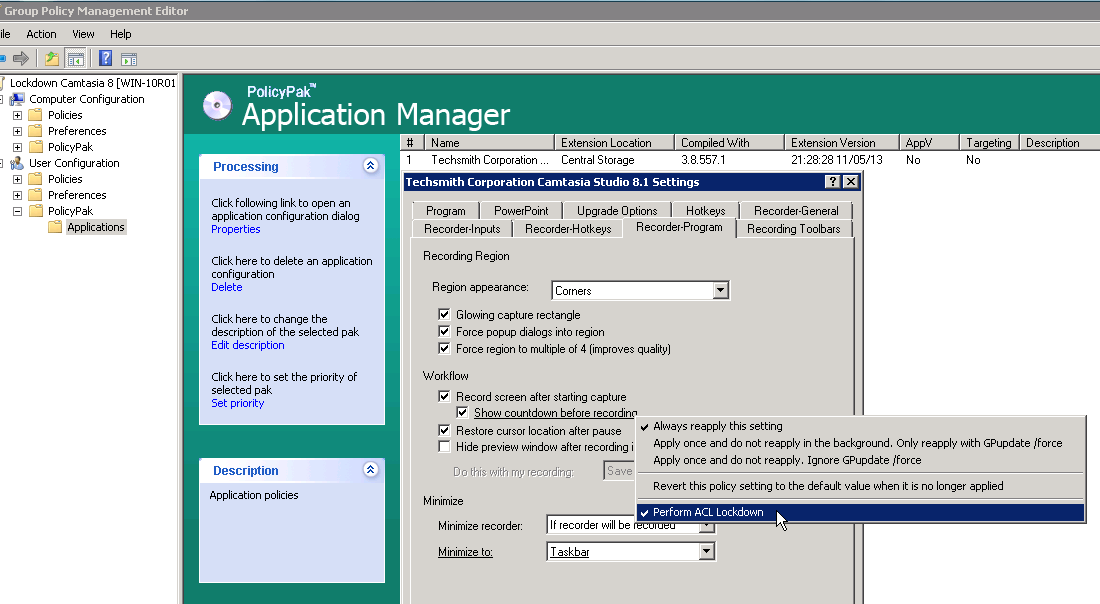Expand Preferences under Computer Configuration

[x=18, y=131]
